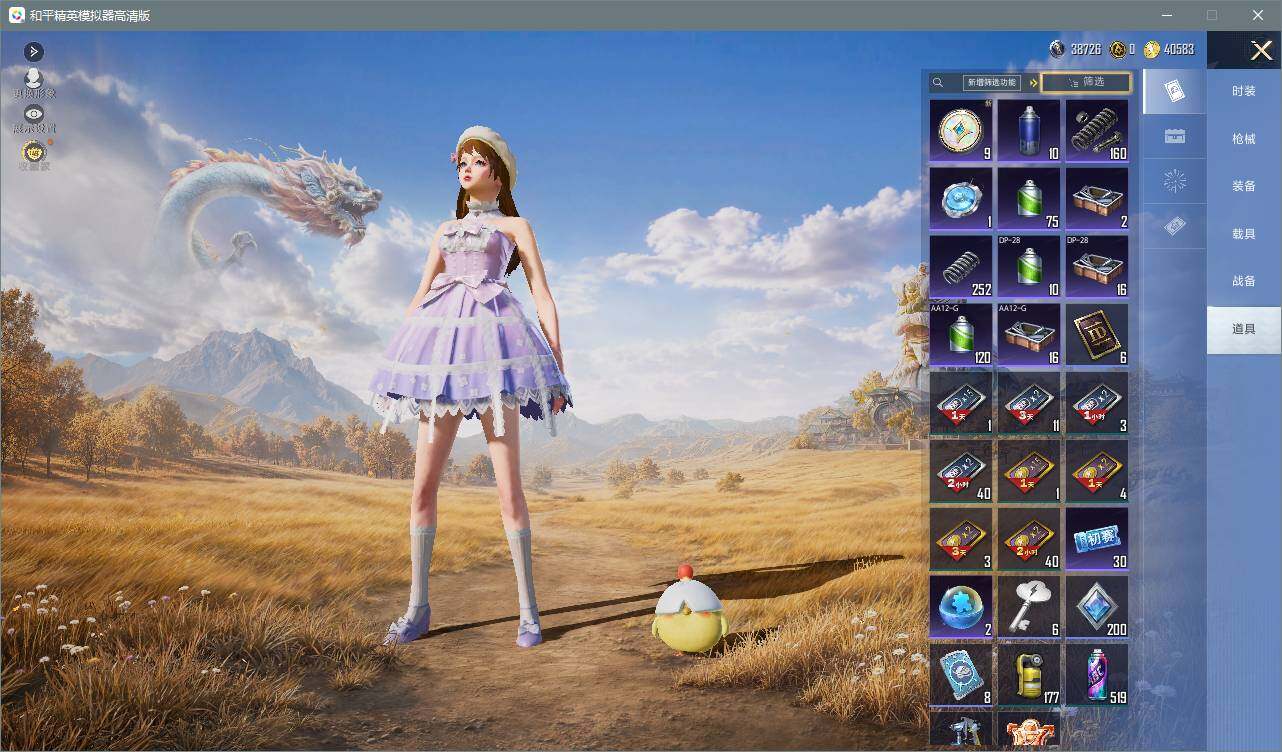Viewport: 1282px width, 752px height.
Task: Open the 收藏家 collector badge icon
Action: point(34,154)
